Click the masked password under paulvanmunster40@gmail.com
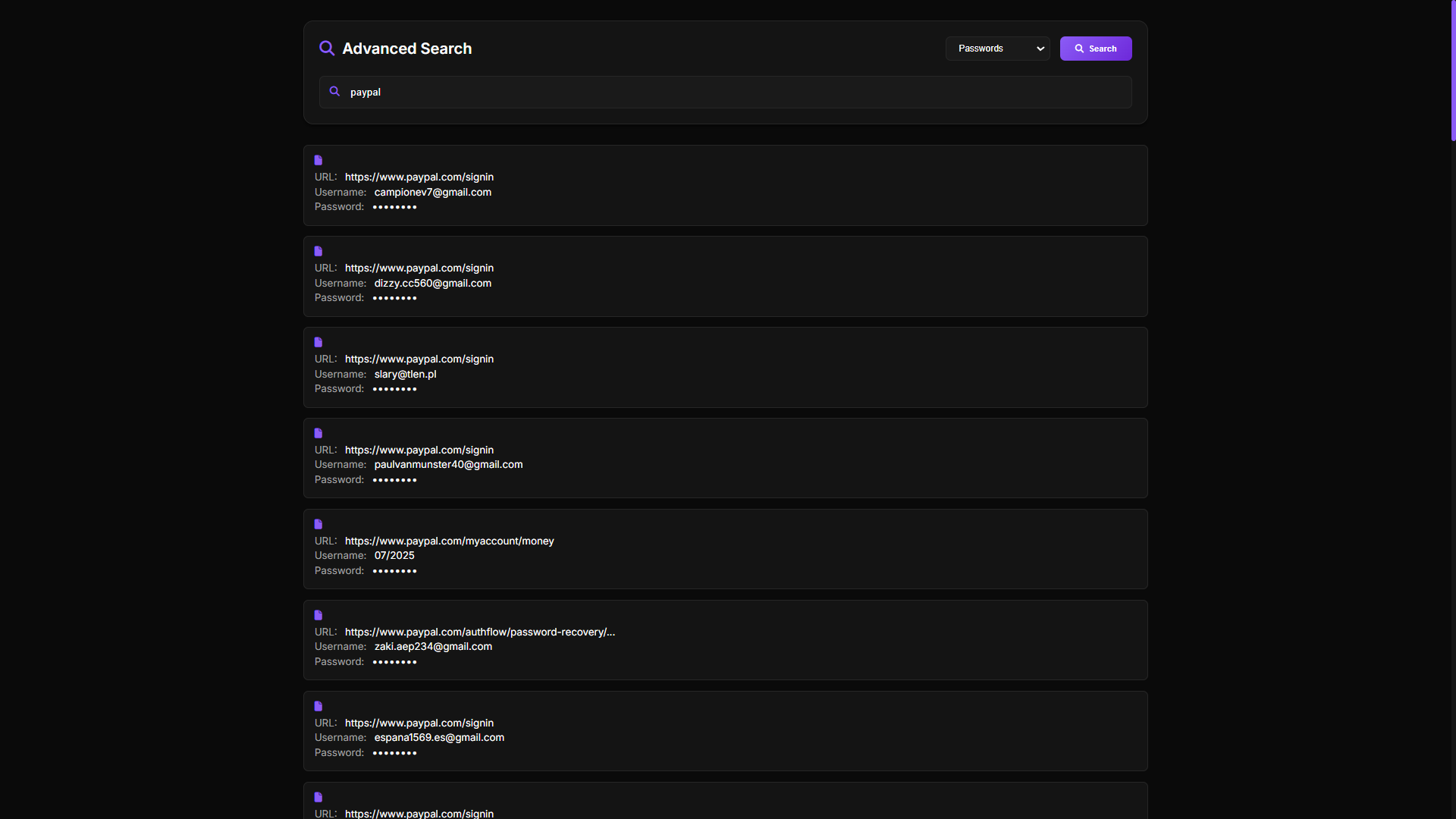This screenshot has width=1456, height=819. pyautogui.click(x=395, y=480)
